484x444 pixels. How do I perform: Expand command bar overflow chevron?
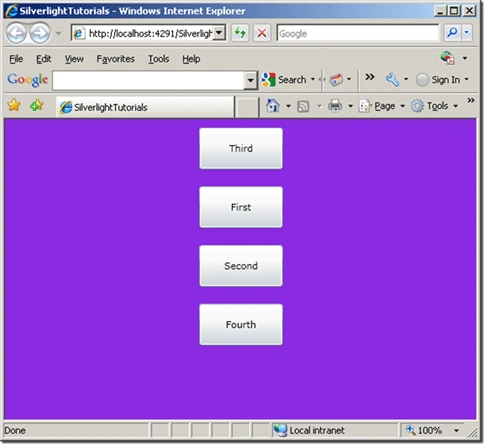click(x=471, y=100)
